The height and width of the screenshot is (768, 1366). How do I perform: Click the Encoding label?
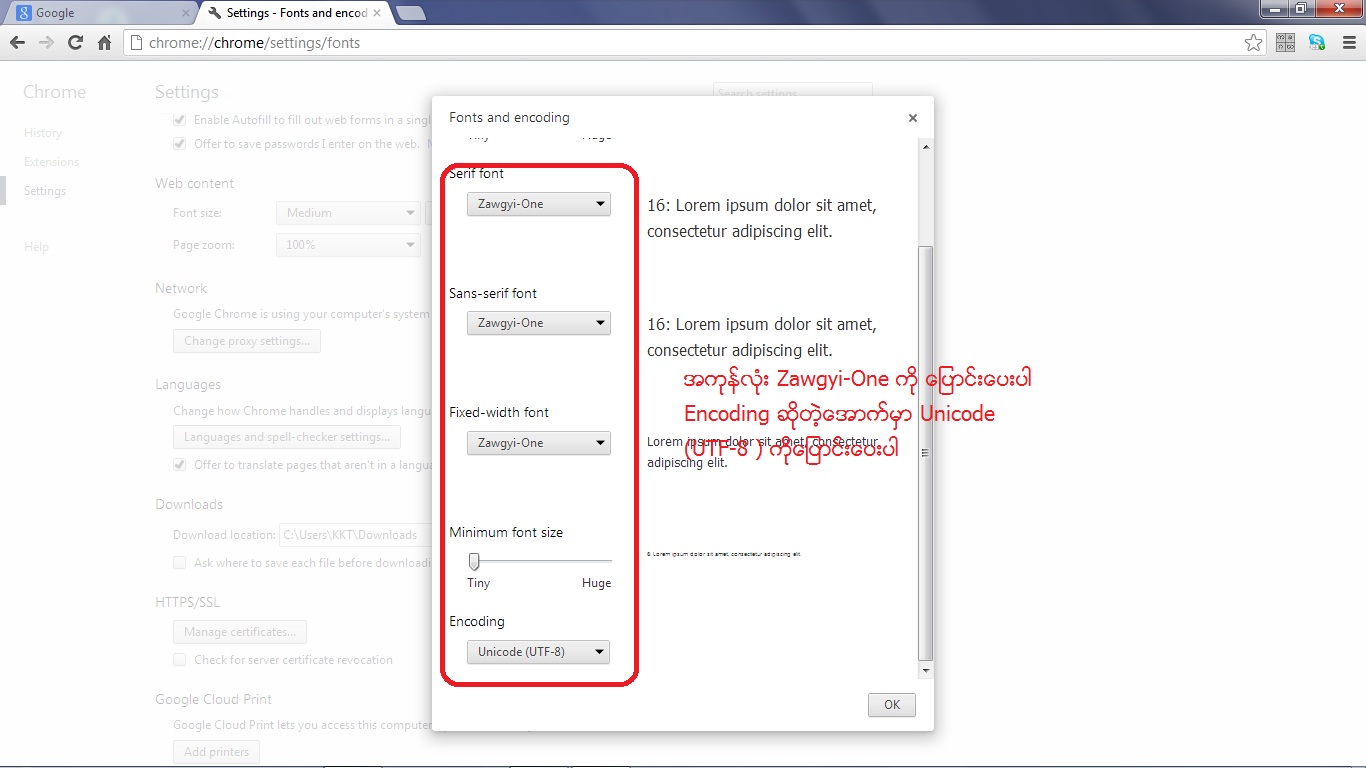point(477,622)
